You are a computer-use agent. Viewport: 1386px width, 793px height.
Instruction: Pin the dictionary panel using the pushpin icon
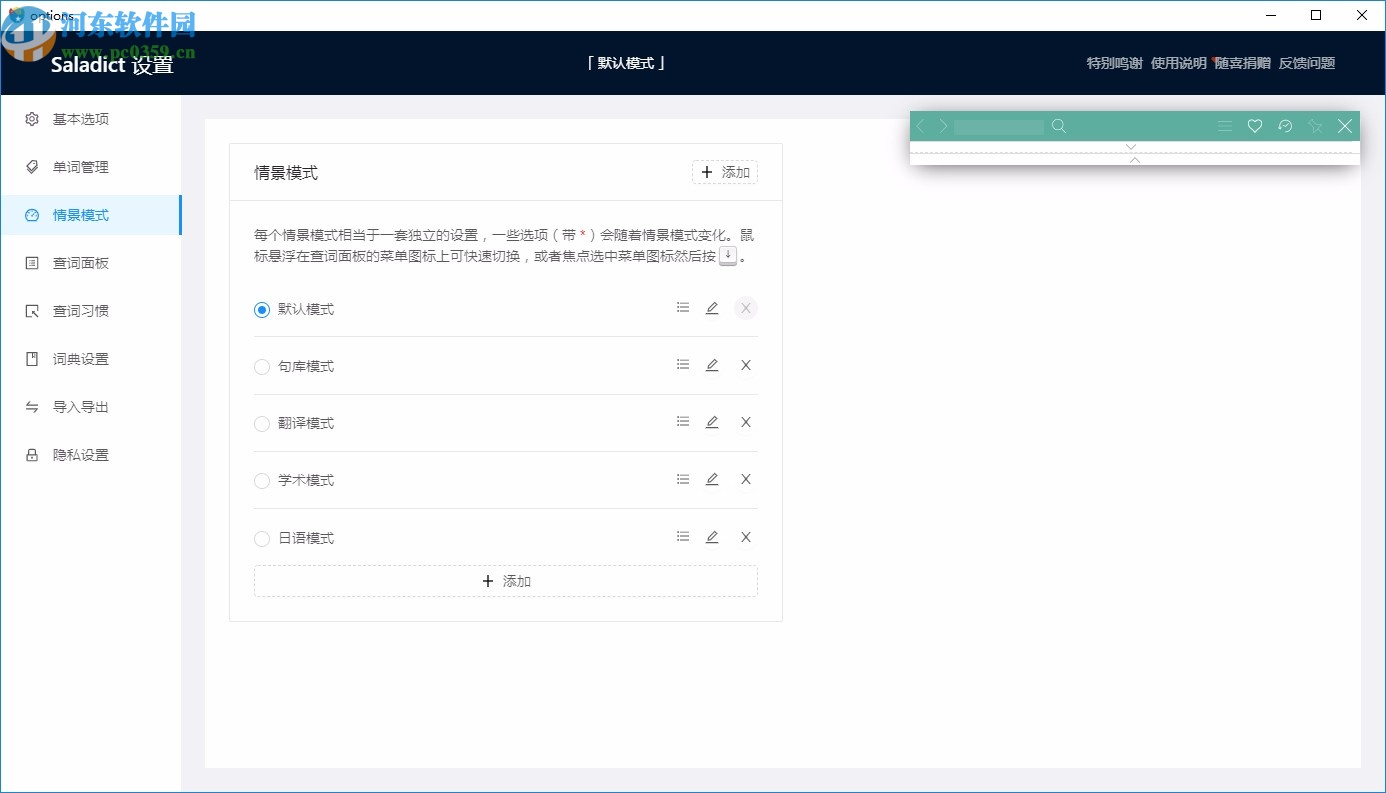coord(1315,126)
